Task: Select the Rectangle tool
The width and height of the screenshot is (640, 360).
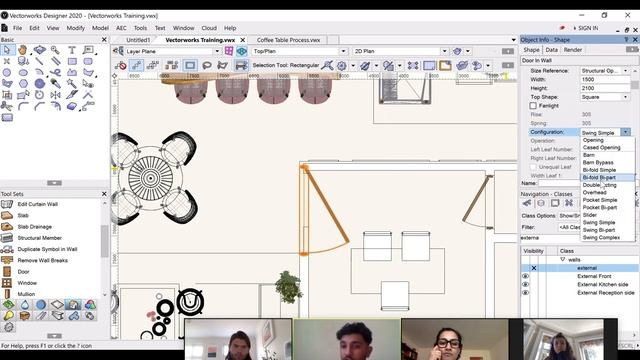Action: coord(72,61)
